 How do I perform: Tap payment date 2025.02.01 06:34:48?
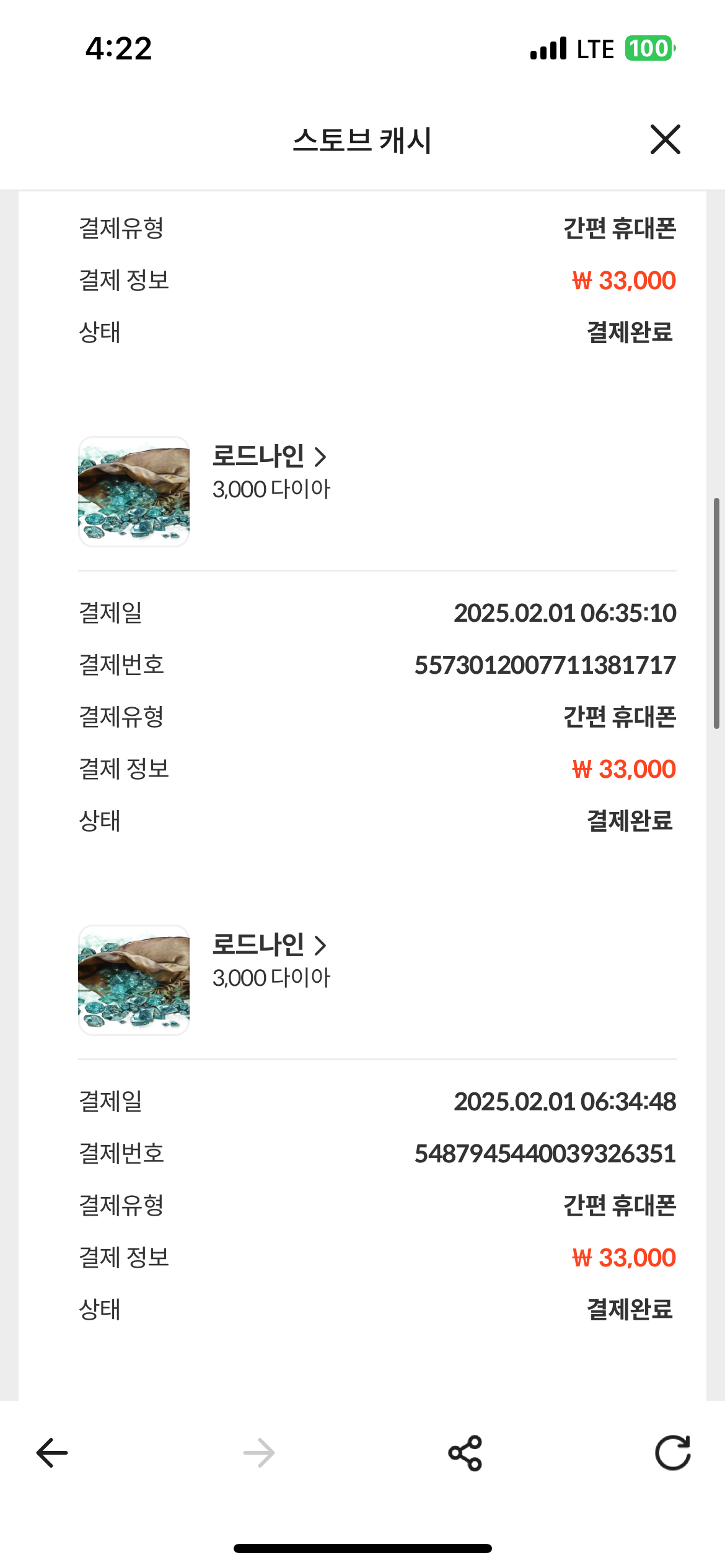point(565,1102)
